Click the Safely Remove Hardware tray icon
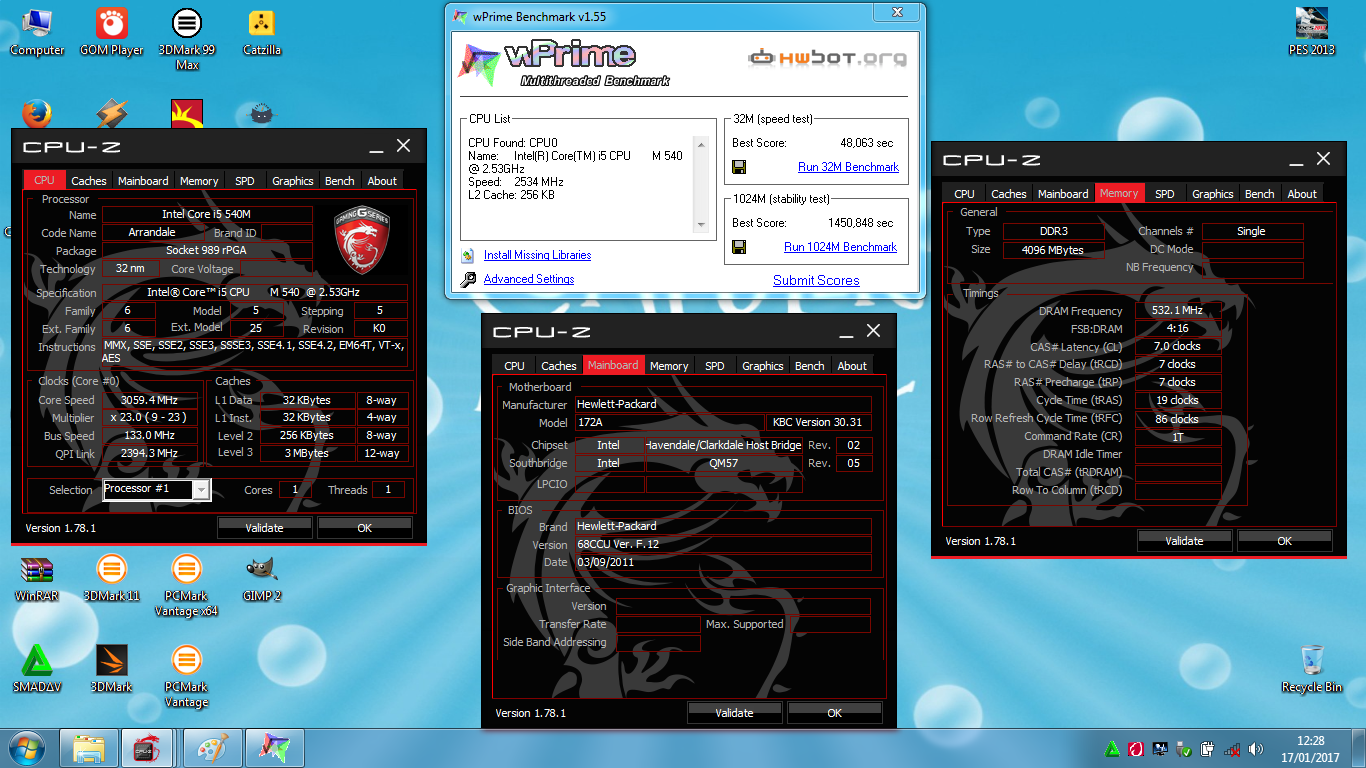This screenshot has height=768, width=1366. click(x=1184, y=748)
